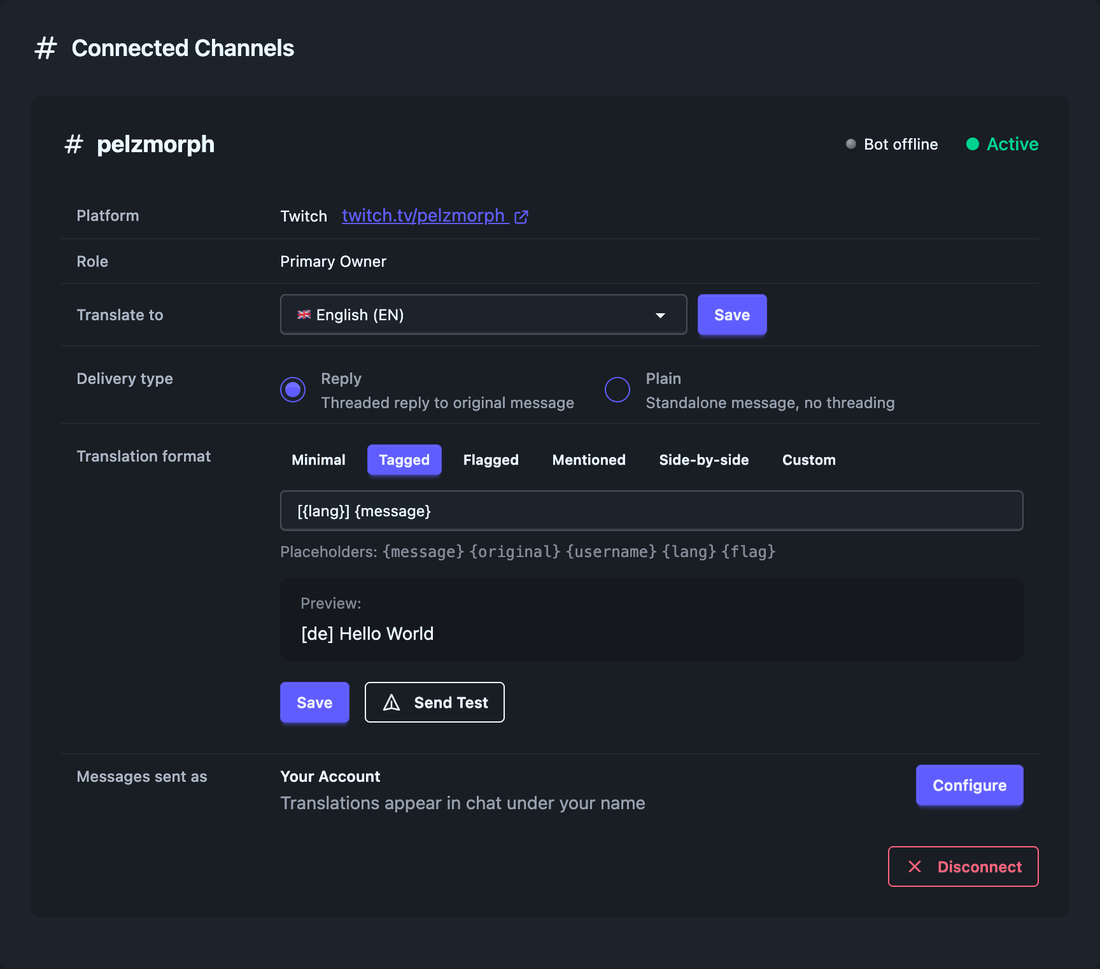The width and height of the screenshot is (1100, 969).
Task: Click the hash icon next to pelzmorph
Action: click(74, 145)
